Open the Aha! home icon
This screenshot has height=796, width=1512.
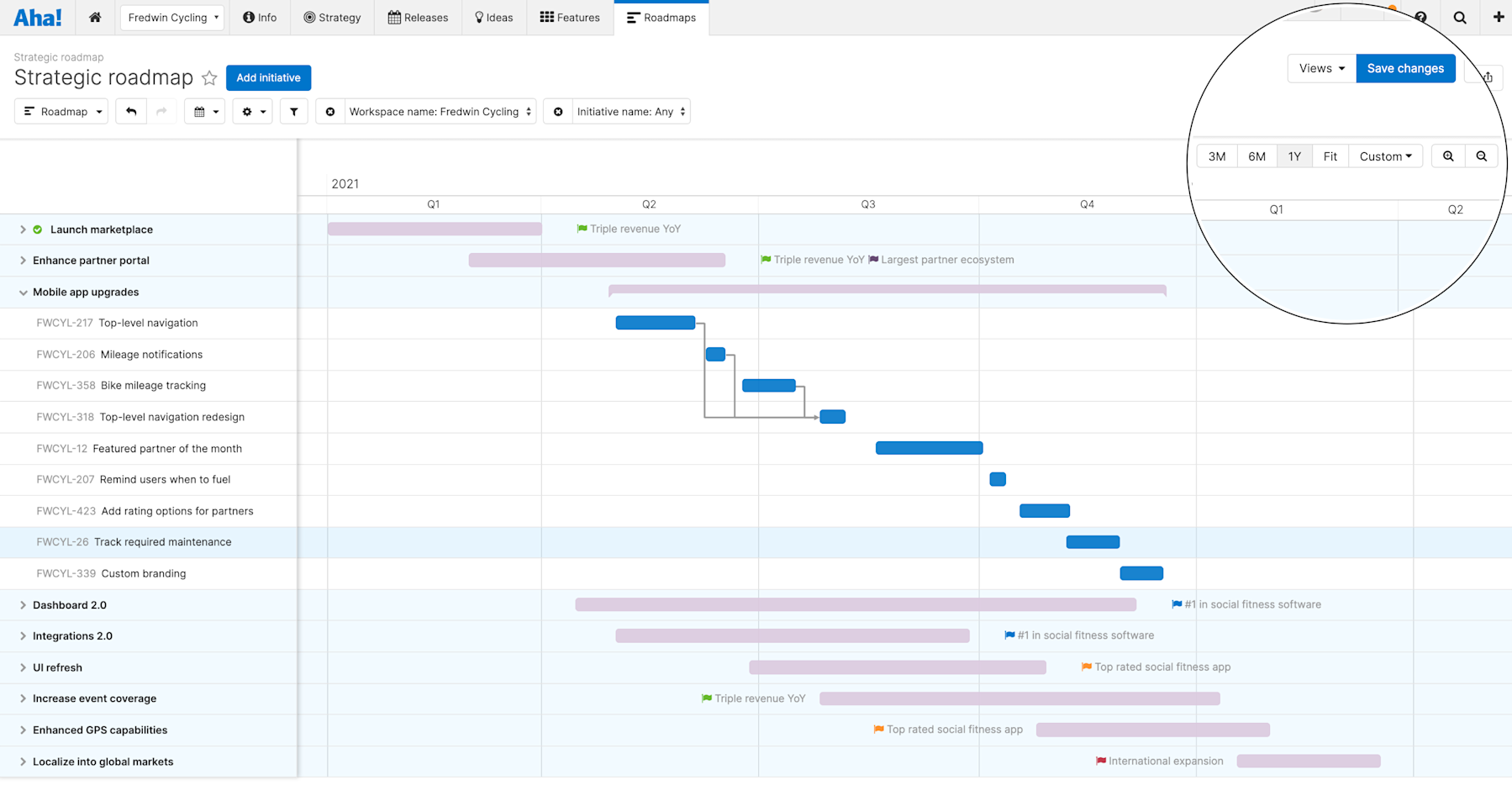tap(94, 17)
